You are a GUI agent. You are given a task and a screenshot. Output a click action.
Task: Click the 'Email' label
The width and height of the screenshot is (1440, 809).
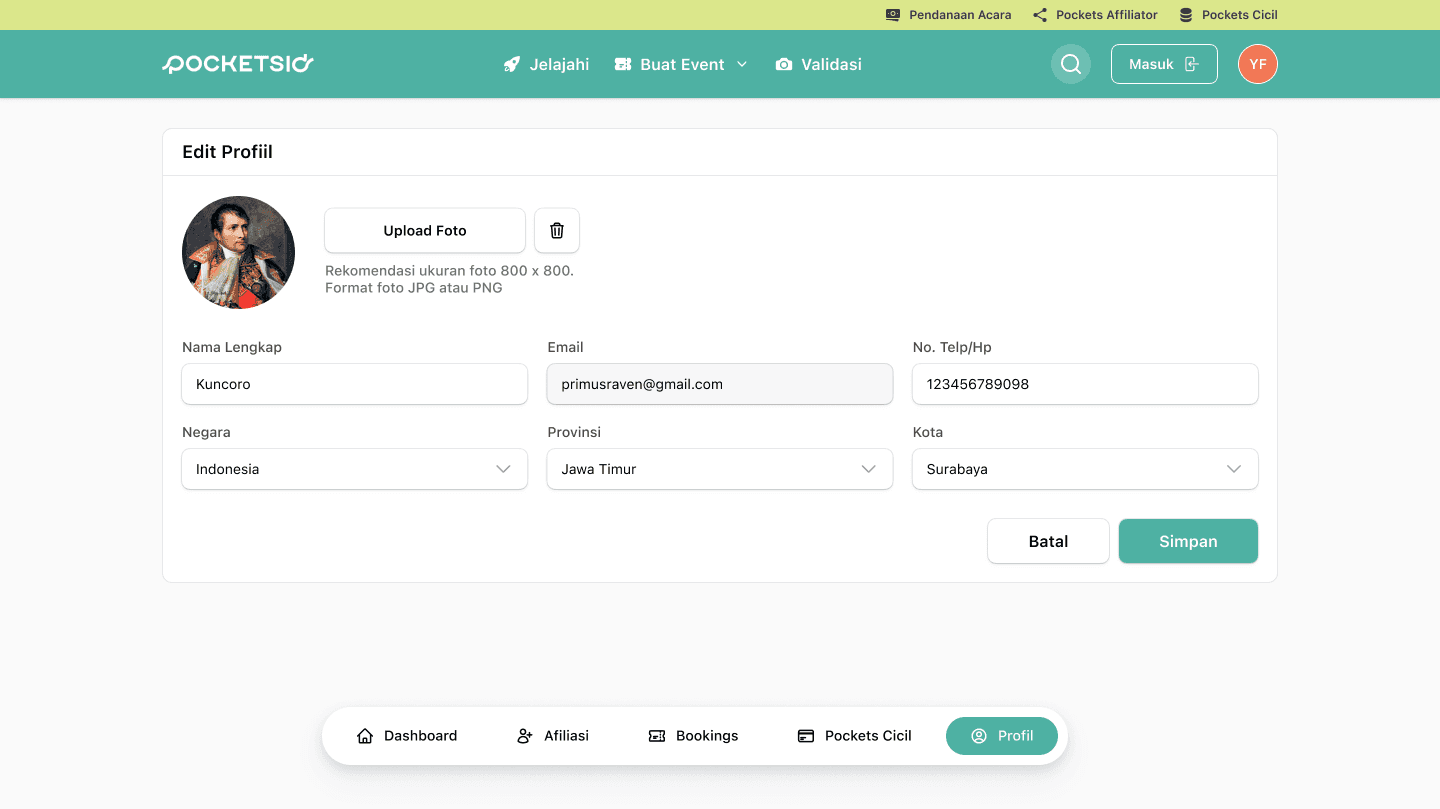click(565, 347)
